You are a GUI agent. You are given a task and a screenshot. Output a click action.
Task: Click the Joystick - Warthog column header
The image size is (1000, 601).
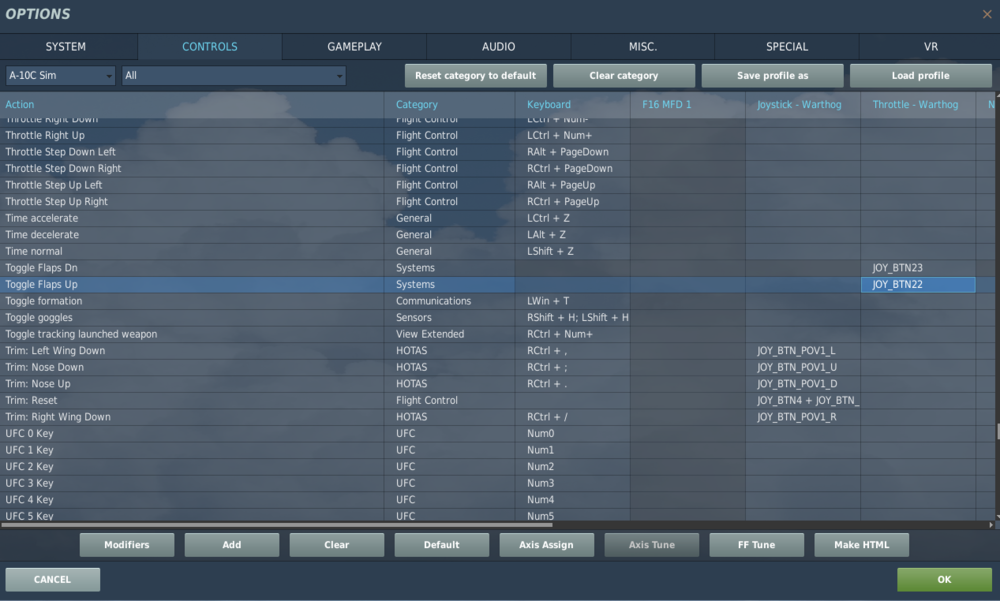coord(803,104)
